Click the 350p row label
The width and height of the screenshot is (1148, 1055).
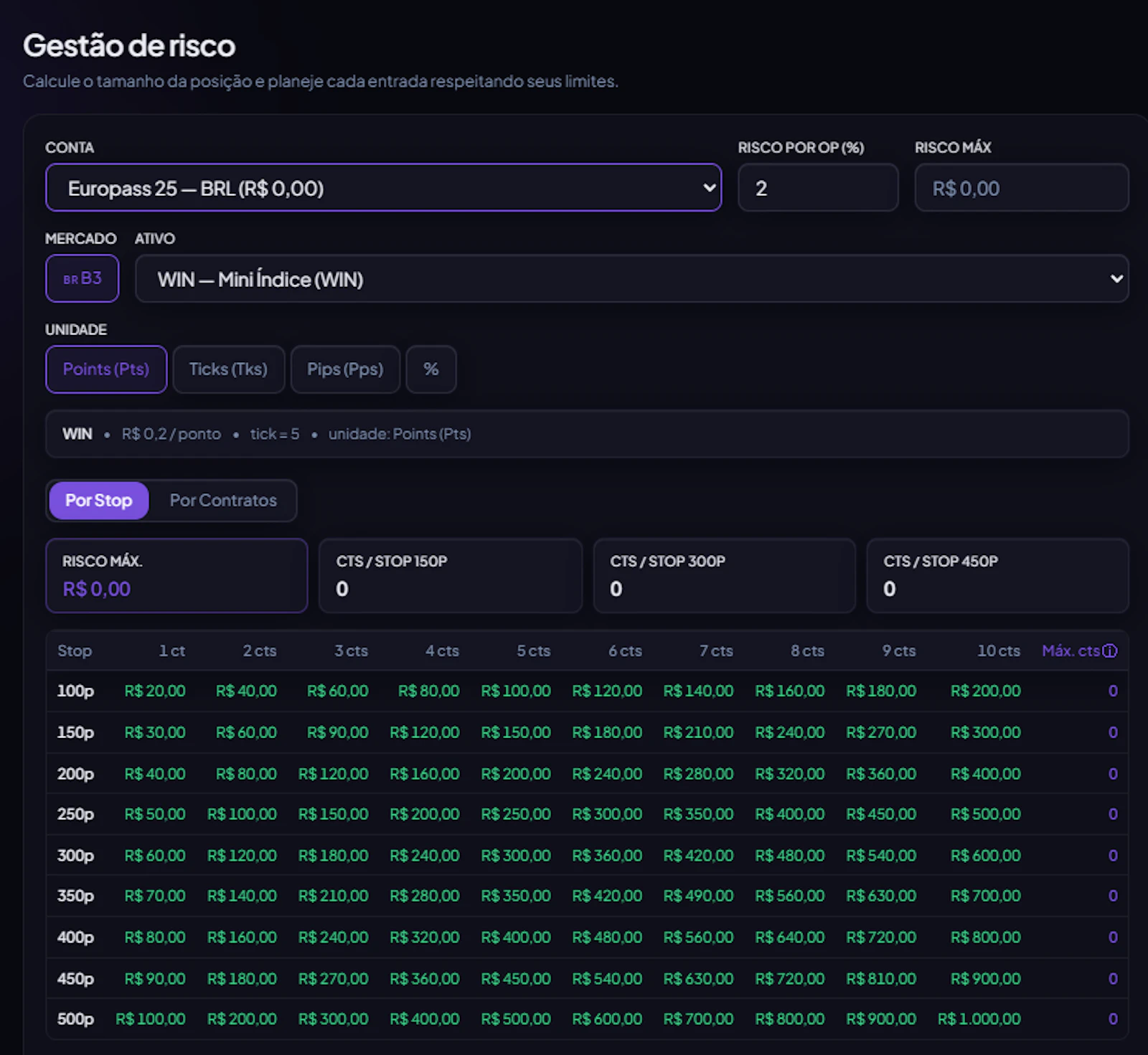click(x=75, y=896)
